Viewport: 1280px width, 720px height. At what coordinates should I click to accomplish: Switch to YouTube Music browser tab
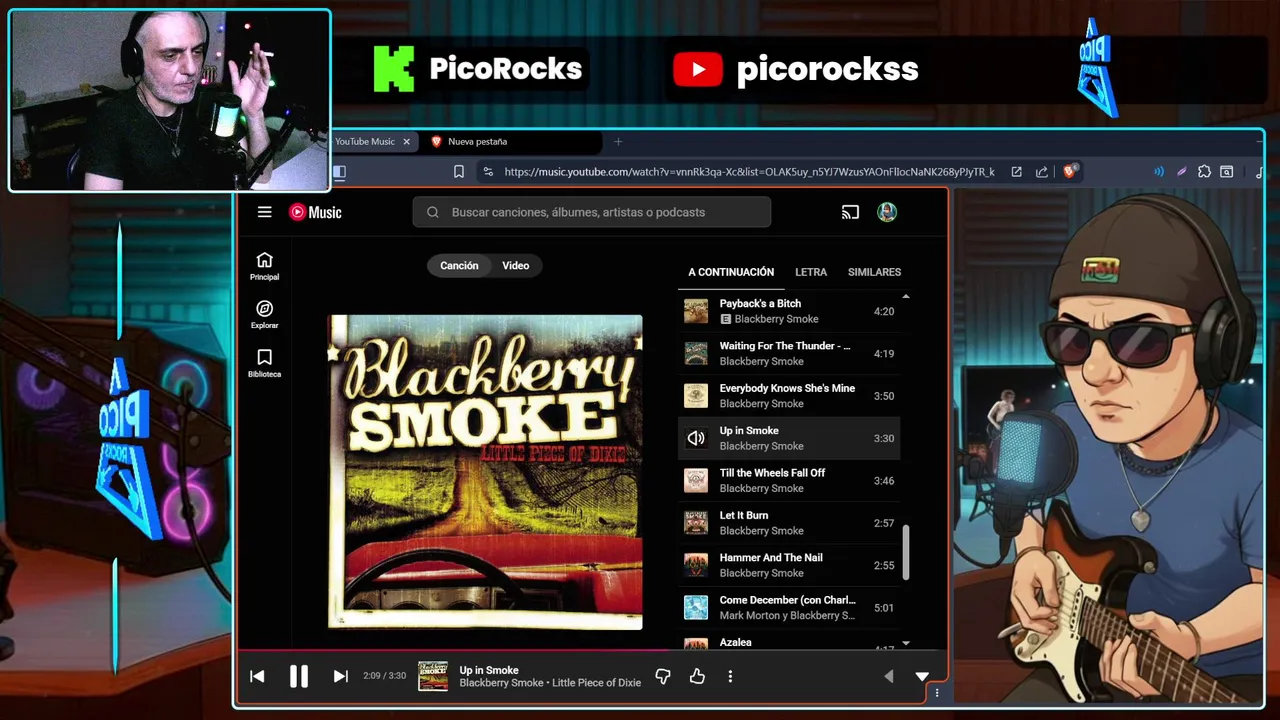[365, 142]
